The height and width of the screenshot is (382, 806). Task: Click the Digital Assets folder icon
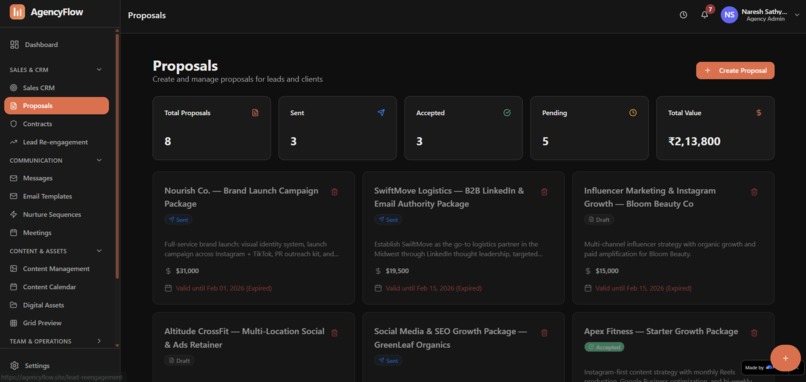[13, 305]
